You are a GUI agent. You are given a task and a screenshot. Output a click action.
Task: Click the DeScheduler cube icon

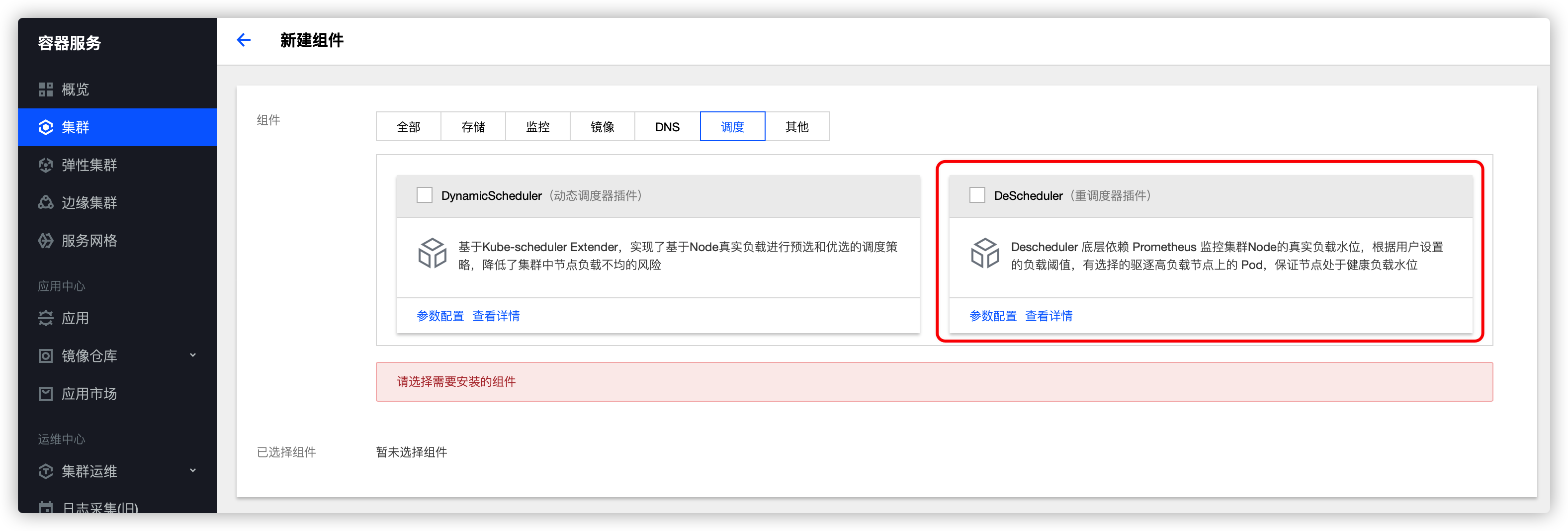tap(985, 253)
